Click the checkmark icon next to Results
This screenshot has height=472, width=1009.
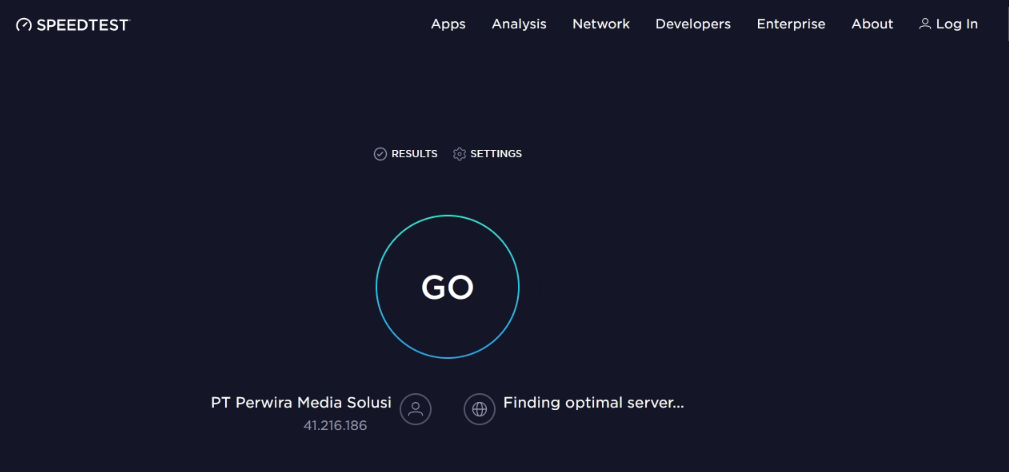380,154
